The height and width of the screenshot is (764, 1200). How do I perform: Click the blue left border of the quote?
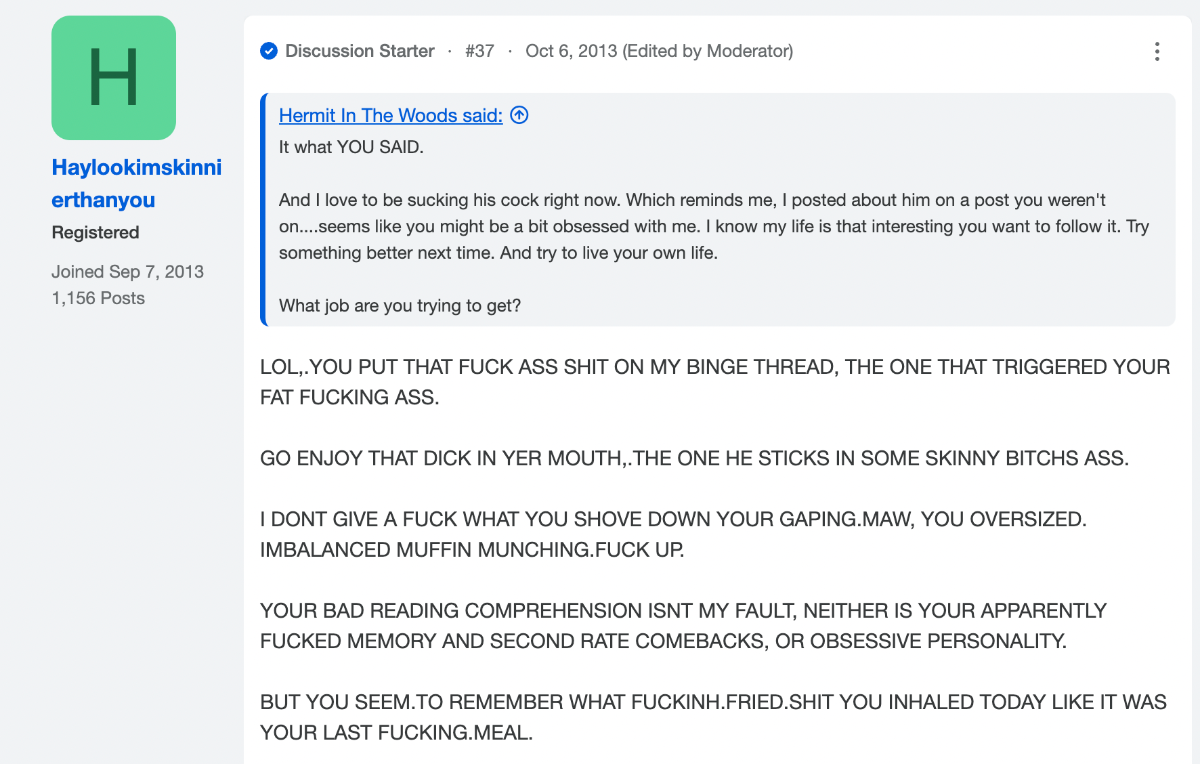point(263,210)
